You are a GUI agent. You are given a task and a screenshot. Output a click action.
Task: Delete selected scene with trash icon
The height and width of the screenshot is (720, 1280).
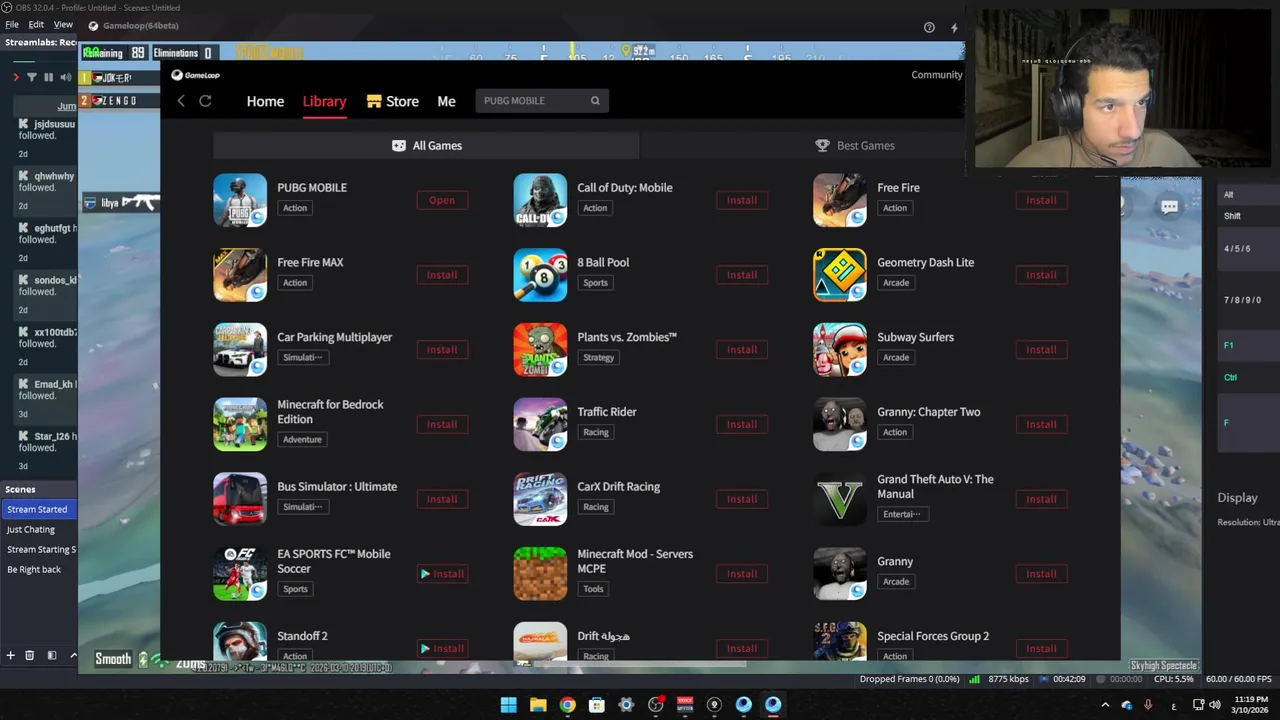click(29, 655)
